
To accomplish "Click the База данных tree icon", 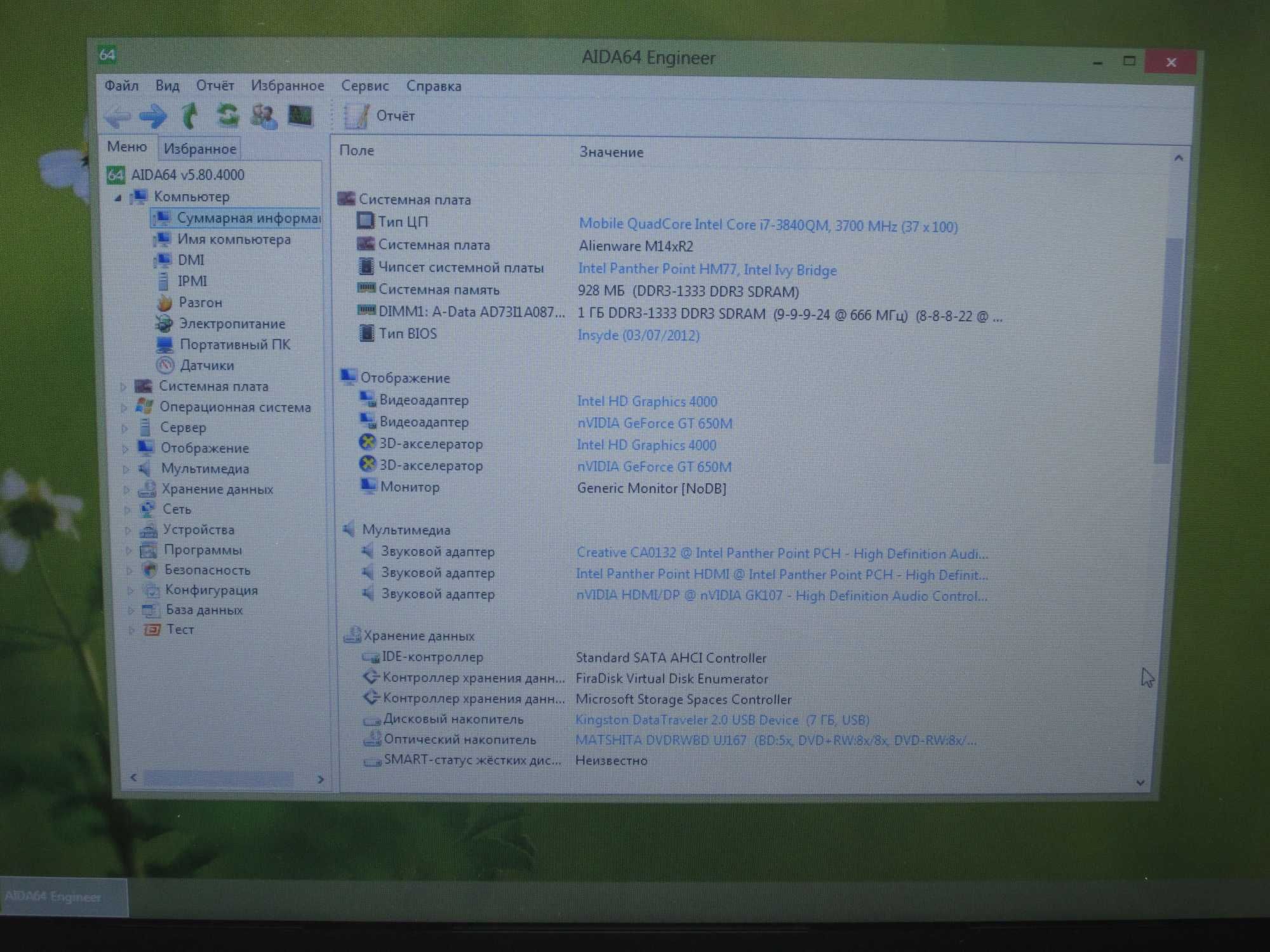I will point(151,610).
